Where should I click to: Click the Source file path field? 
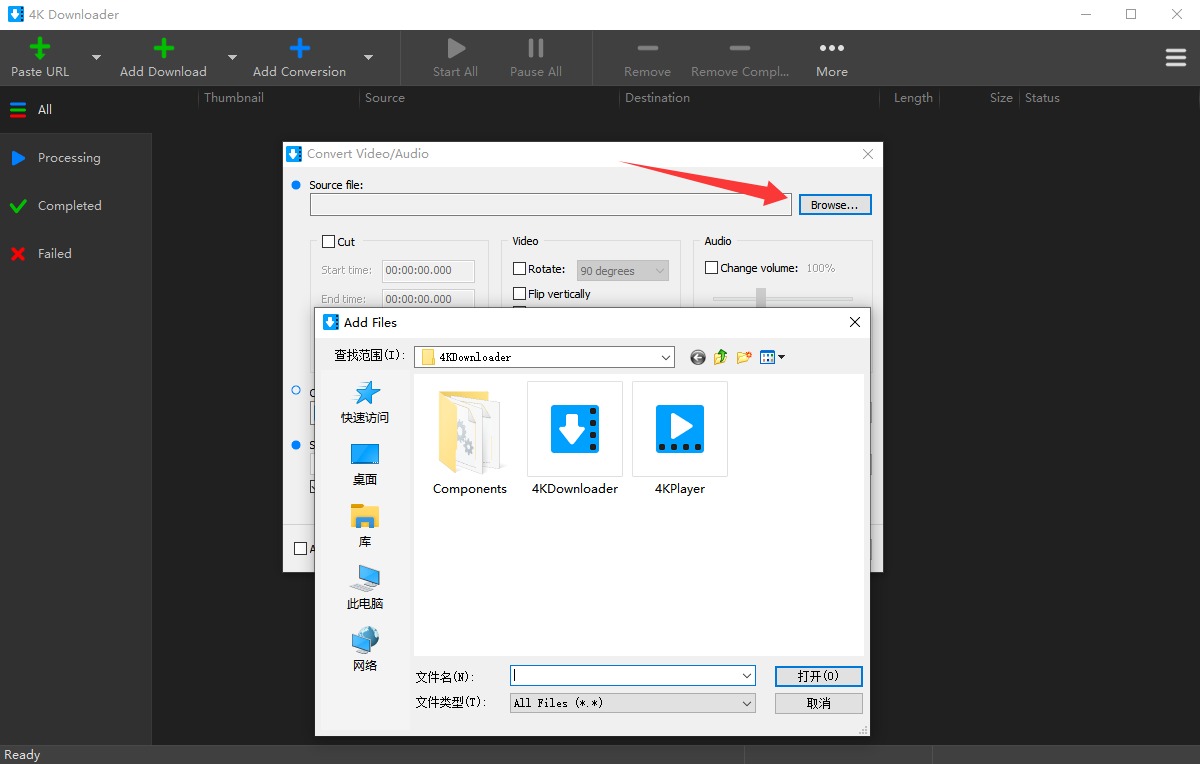click(x=551, y=205)
